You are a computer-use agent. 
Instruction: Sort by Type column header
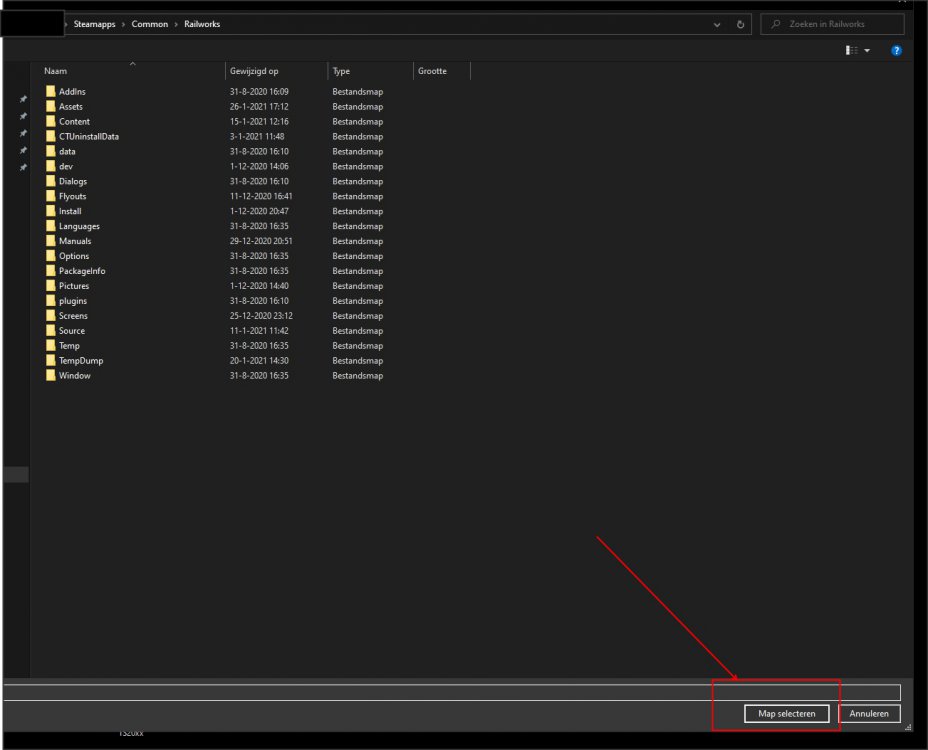(342, 71)
